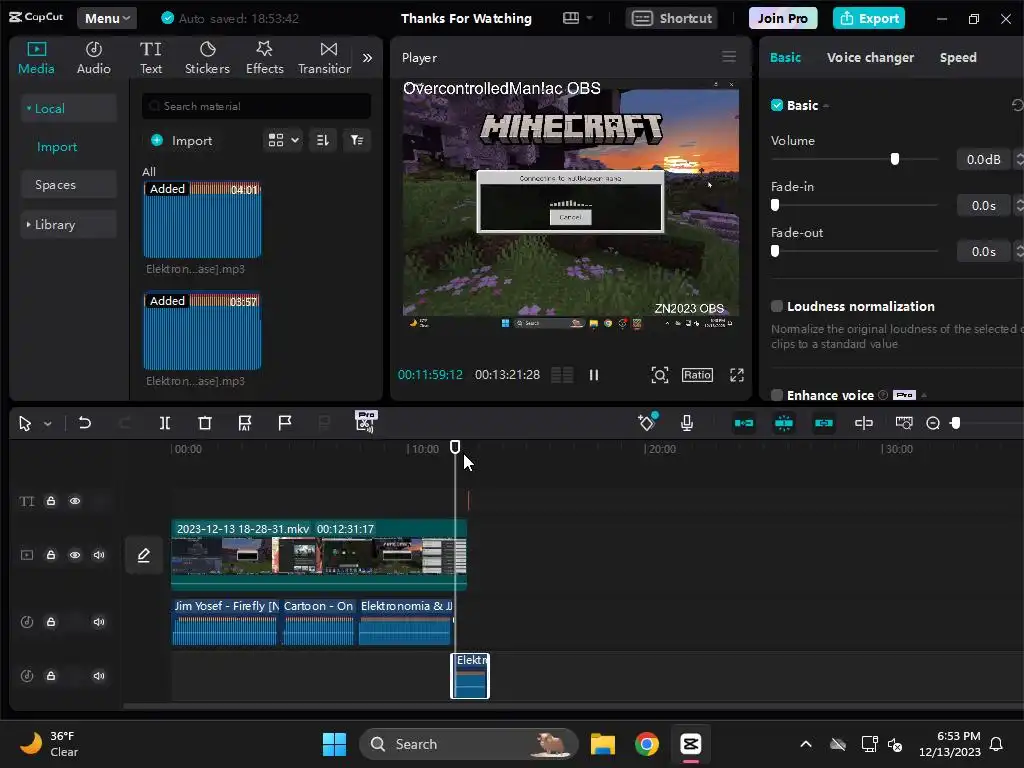1024x768 pixels.
Task: Open the Transition panel
Action: point(325,58)
